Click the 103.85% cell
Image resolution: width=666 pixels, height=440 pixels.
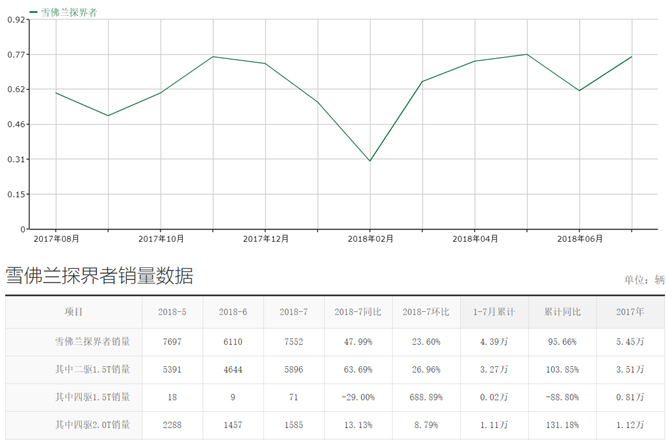[x=562, y=369]
